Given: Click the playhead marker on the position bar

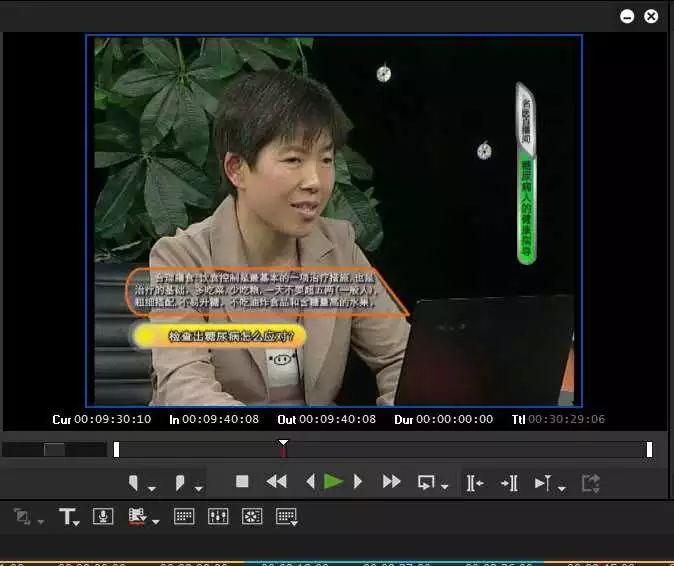Looking at the screenshot, I should pyautogui.click(x=283, y=448).
